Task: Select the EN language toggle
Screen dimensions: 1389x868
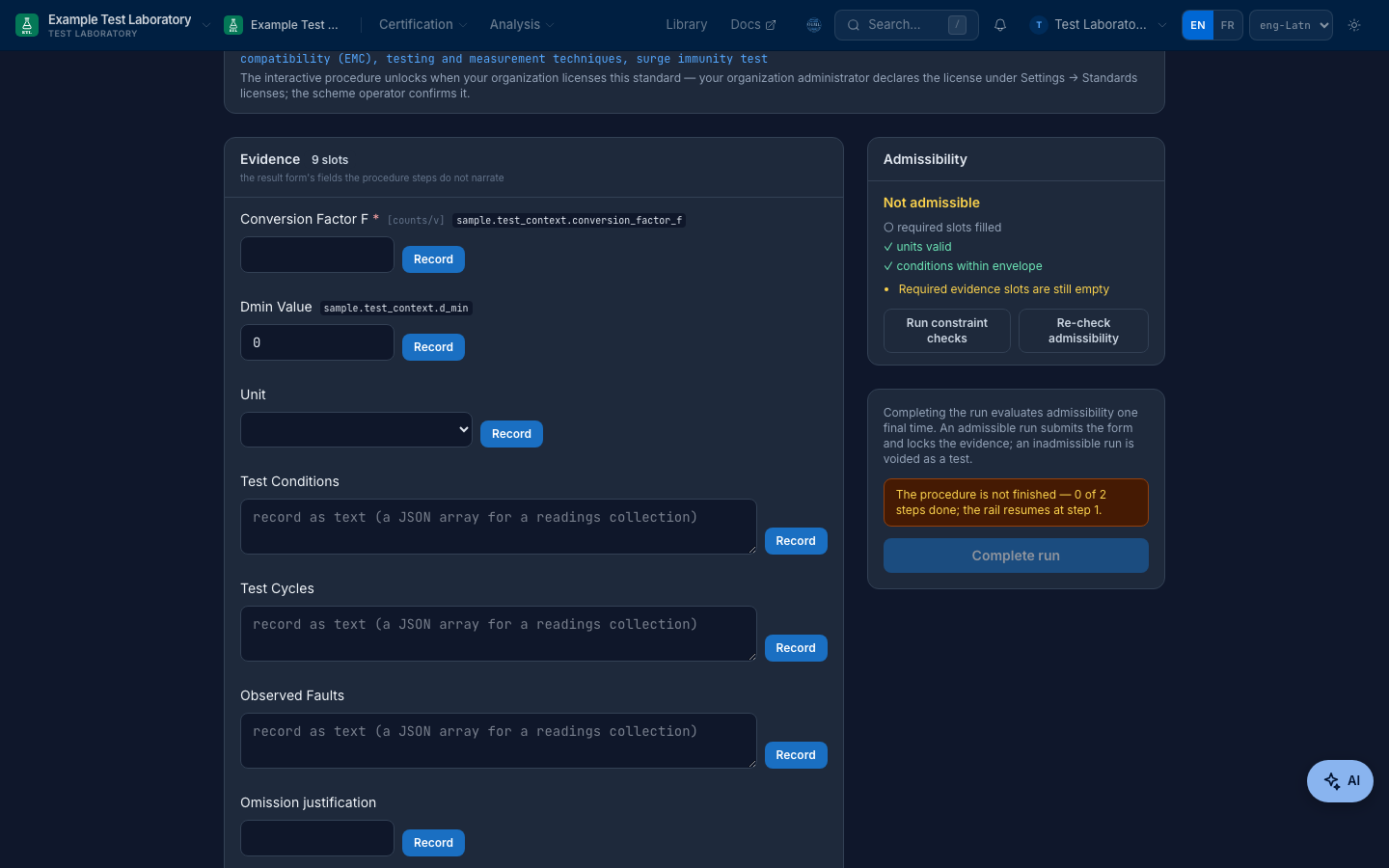Action: (1198, 25)
